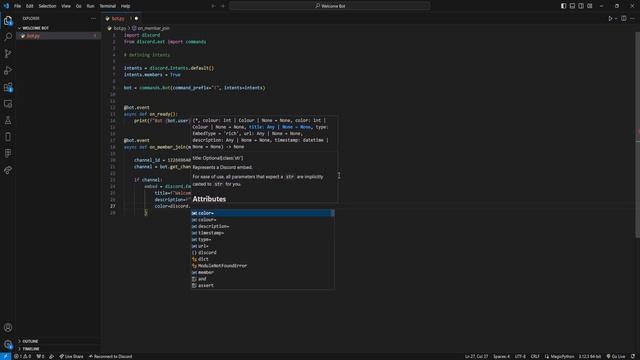The height and width of the screenshot is (360, 640).
Task: Open the Accounts icon in activity bar
Action: (x=8, y=327)
